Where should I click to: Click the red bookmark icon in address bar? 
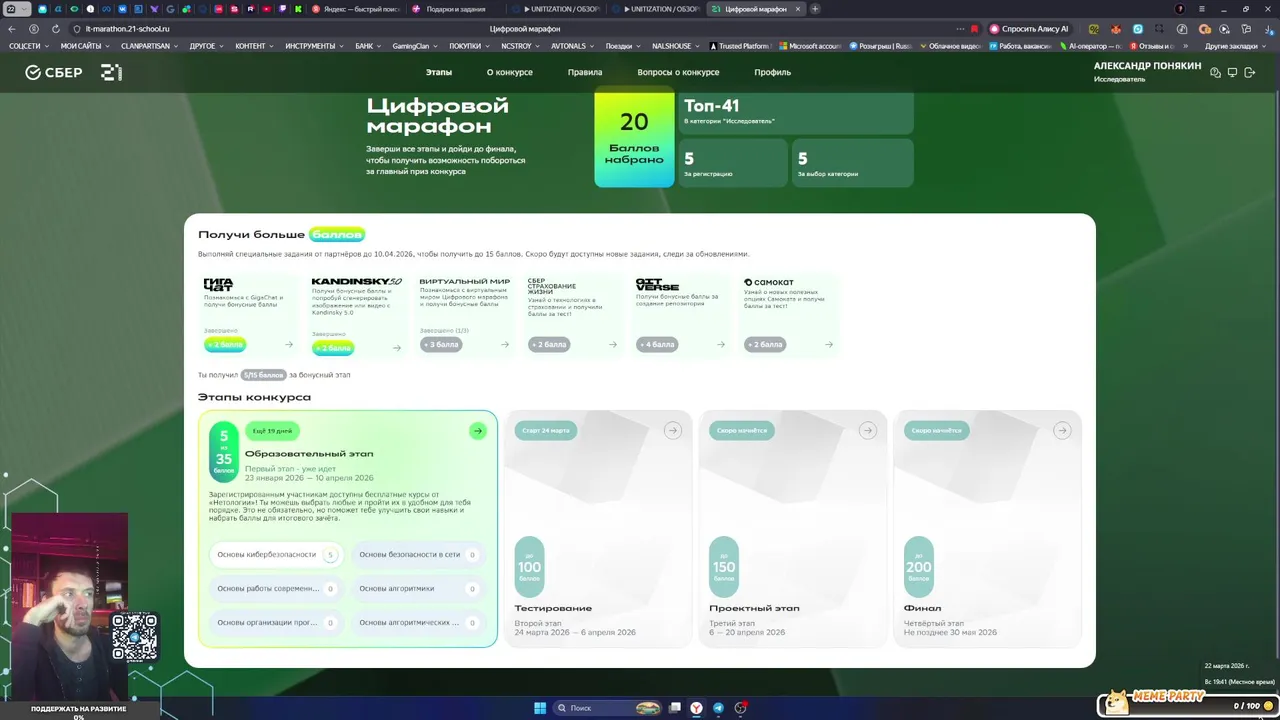(975, 29)
